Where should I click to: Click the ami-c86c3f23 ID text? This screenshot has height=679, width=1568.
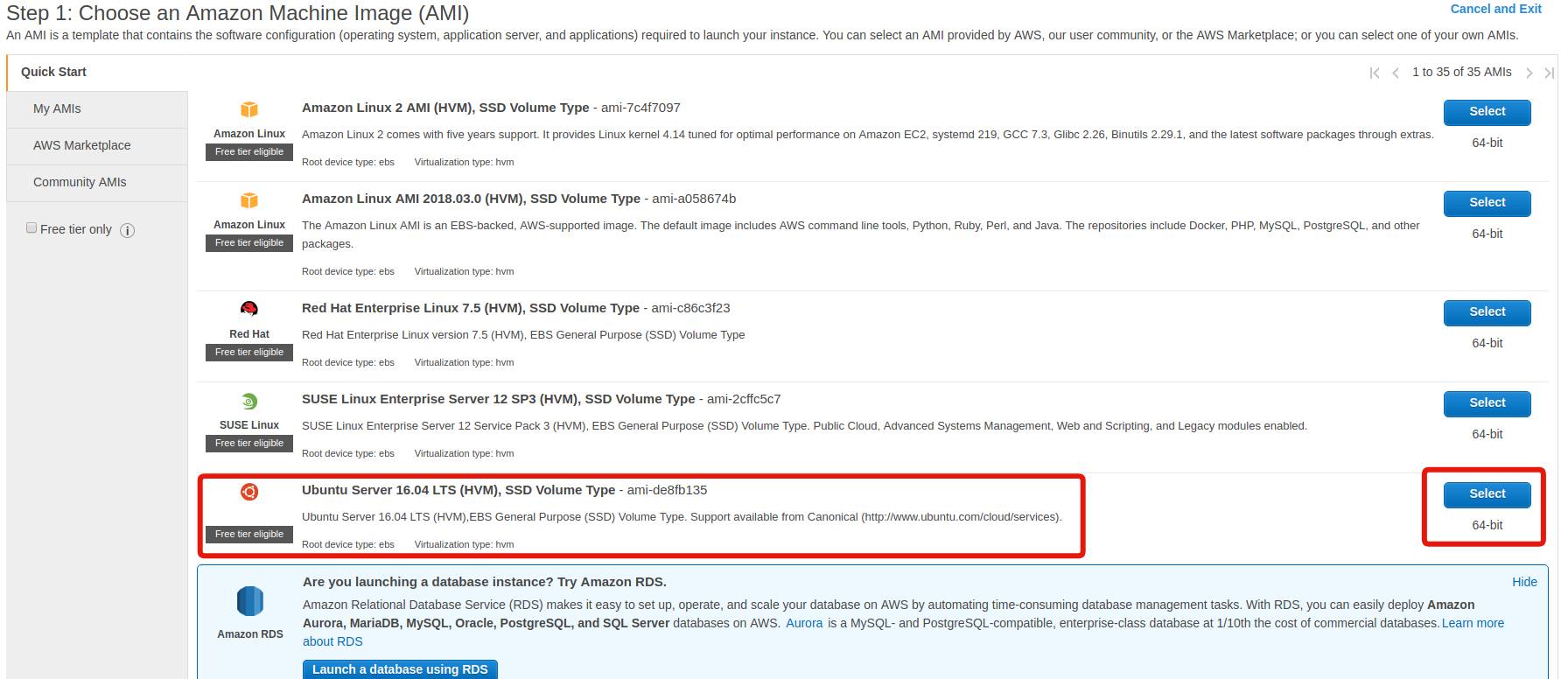690,308
